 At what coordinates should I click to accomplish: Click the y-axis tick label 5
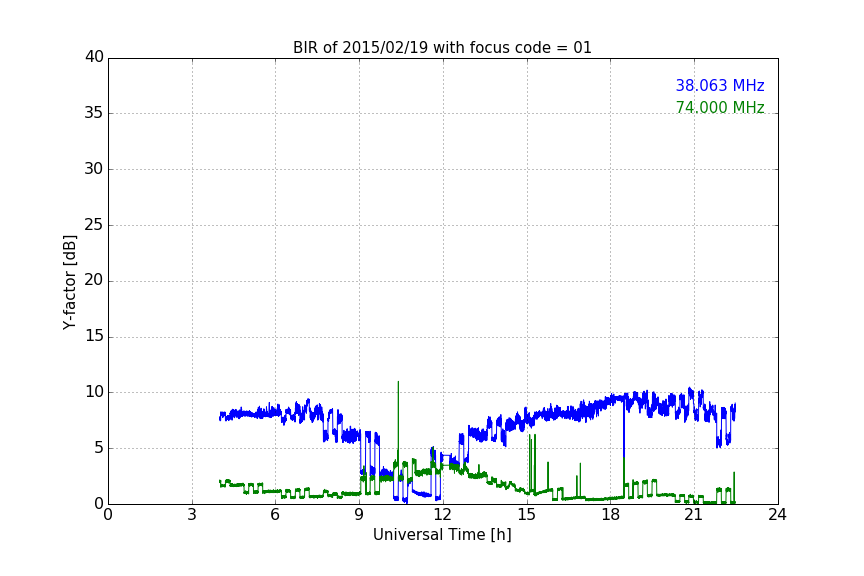[x=99, y=448]
